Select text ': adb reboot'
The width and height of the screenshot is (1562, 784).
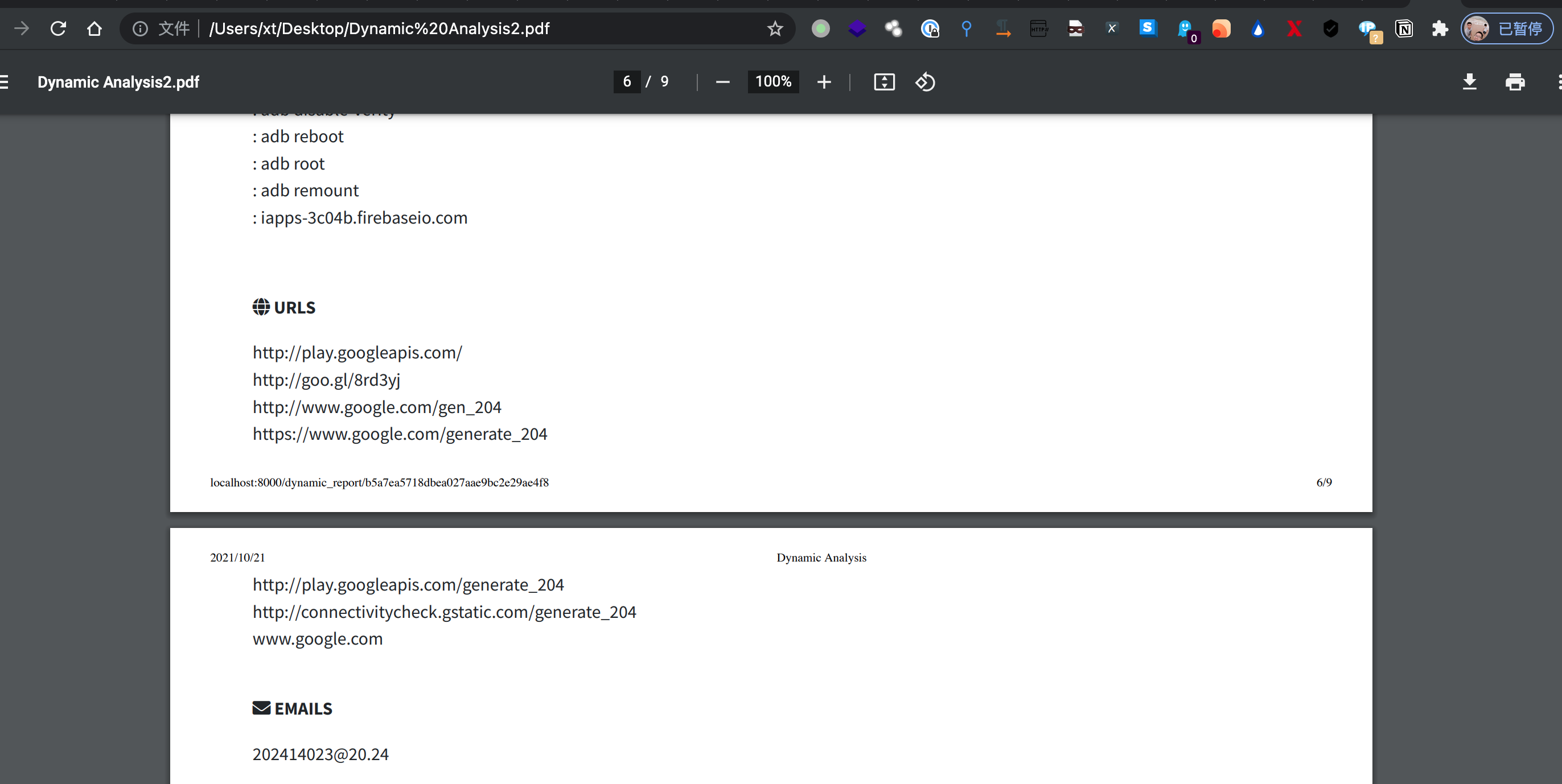click(x=298, y=137)
